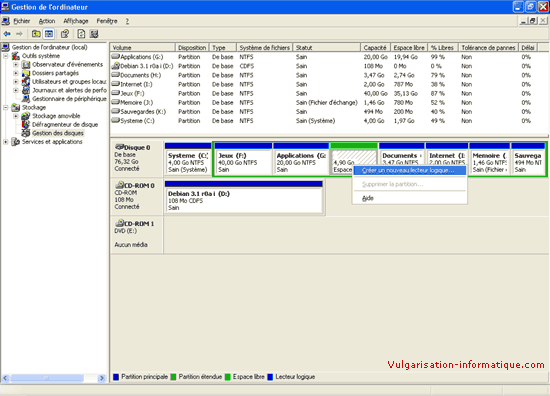Click the Journaux et alertes icon

point(26,90)
